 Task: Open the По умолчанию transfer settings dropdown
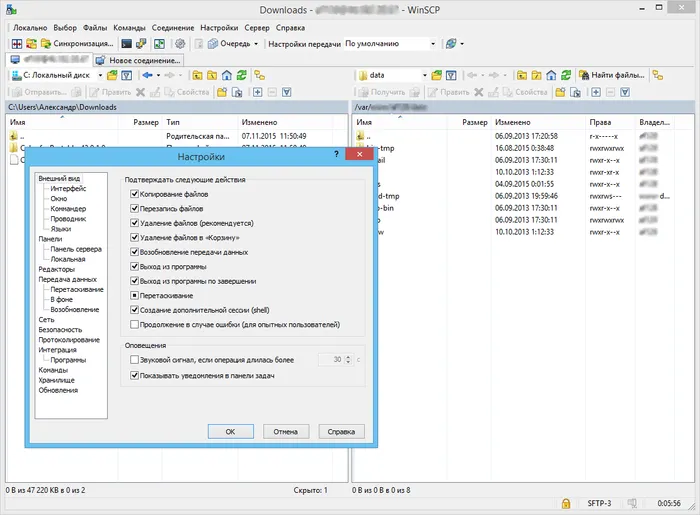(x=432, y=44)
